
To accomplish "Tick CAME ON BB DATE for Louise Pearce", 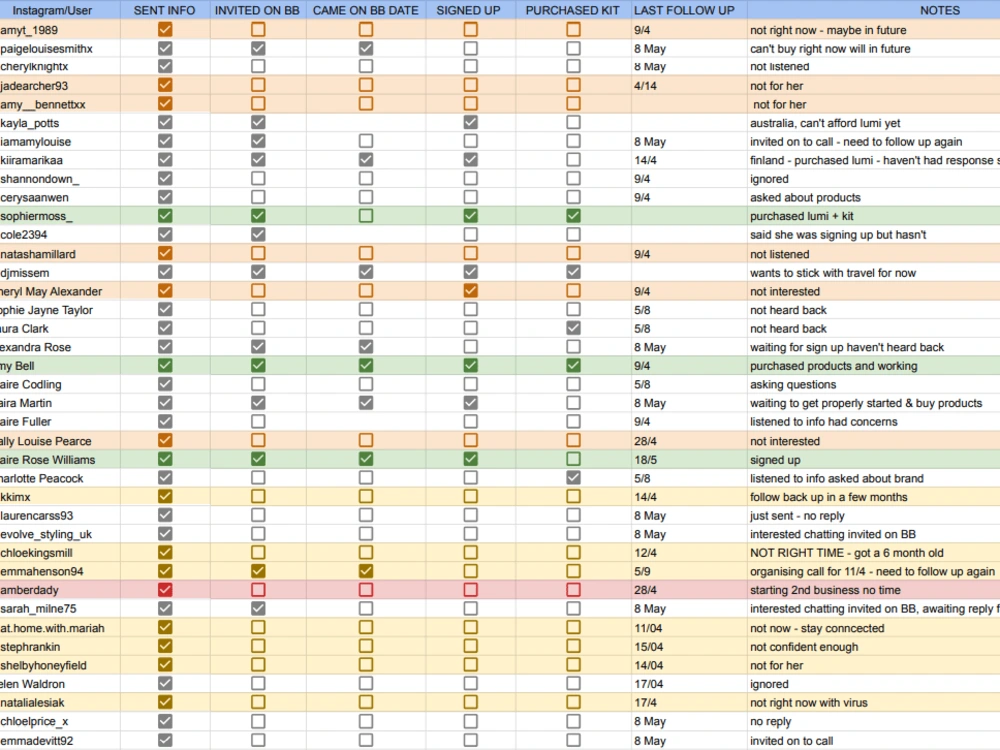I will [365, 440].
